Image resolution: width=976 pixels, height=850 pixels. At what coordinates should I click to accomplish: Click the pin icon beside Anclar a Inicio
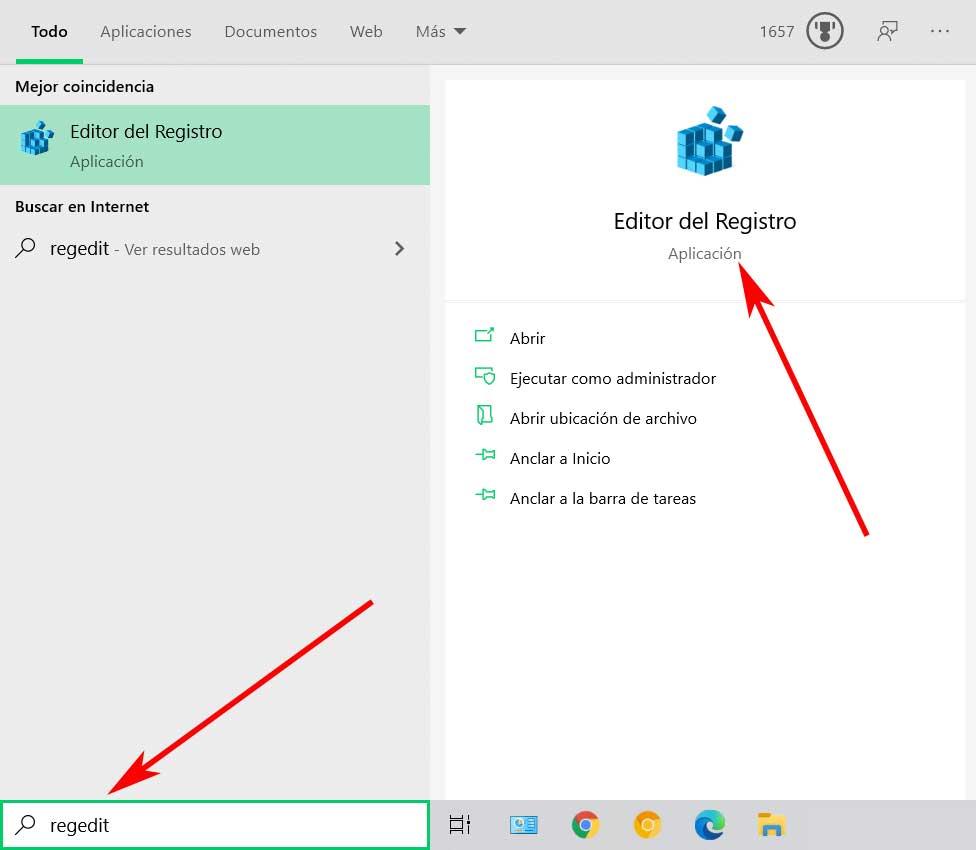tap(485, 455)
